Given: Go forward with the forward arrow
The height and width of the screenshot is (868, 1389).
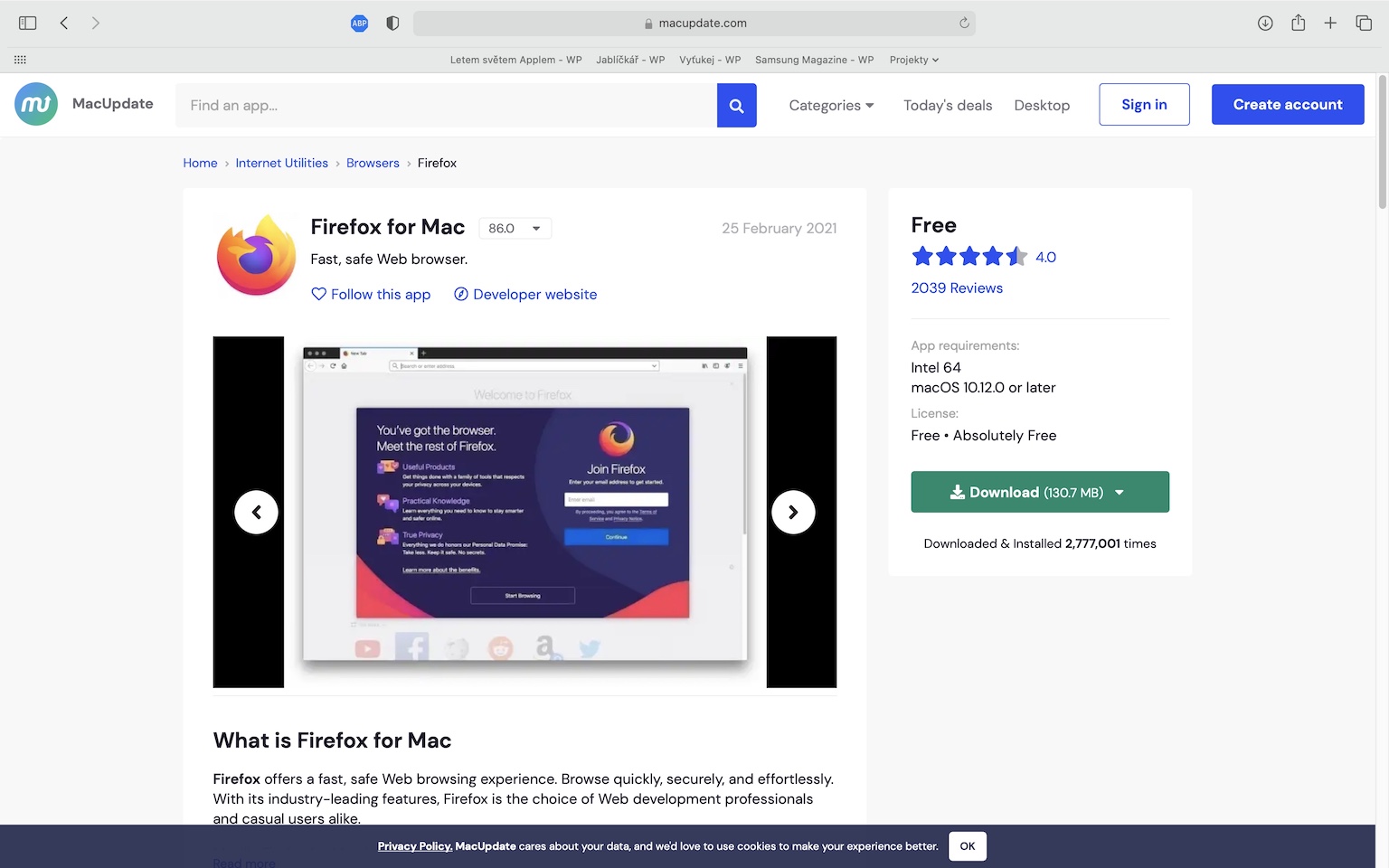Looking at the screenshot, I should coord(95,23).
